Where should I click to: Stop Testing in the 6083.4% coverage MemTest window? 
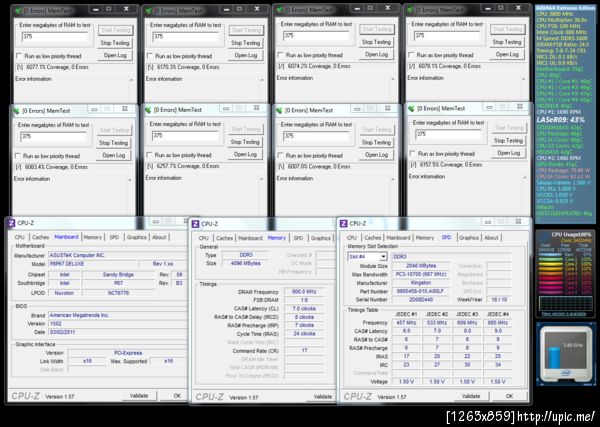[x=114, y=143]
